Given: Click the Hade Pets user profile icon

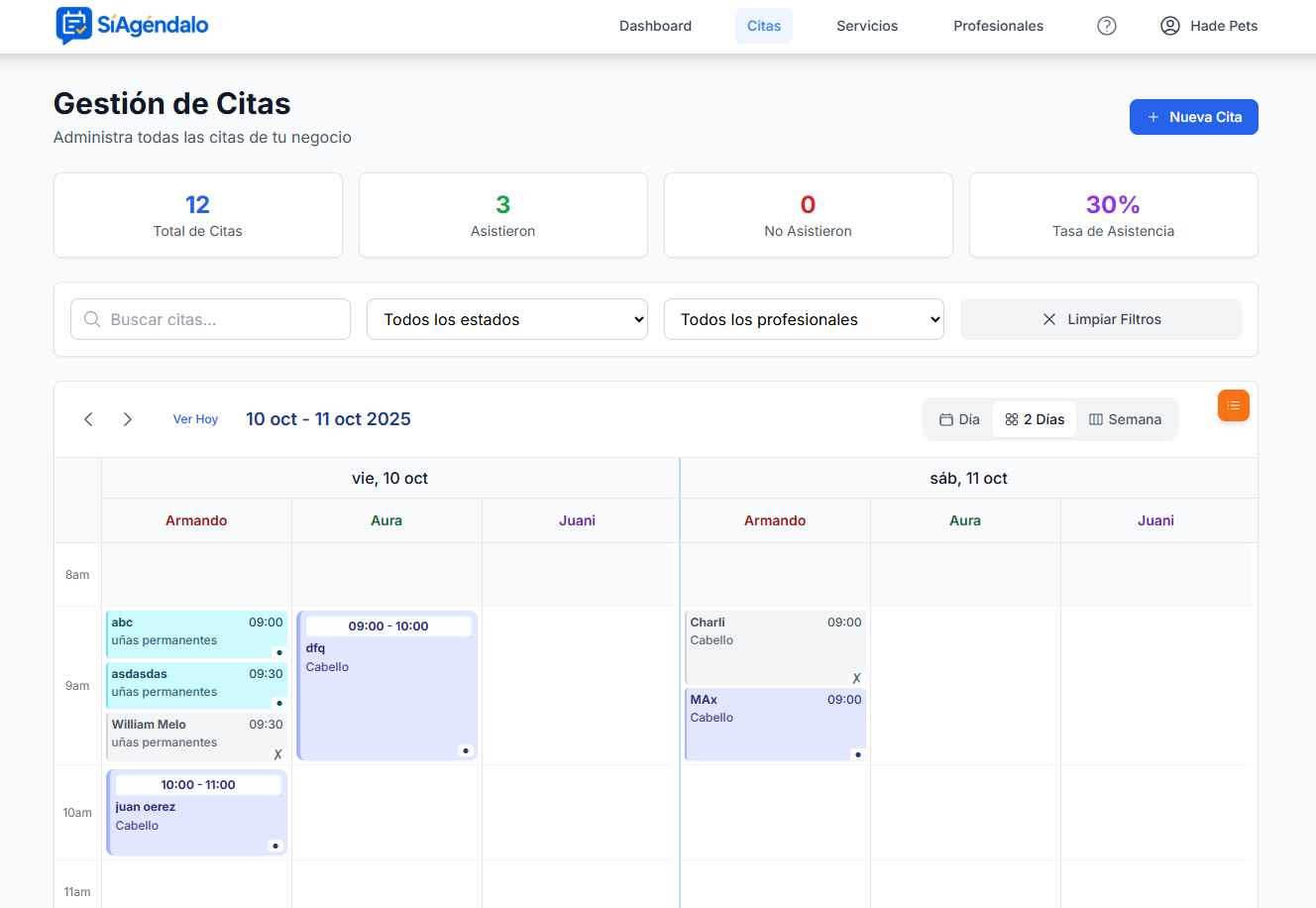Looking at the screenshot, I should click(x=1170, y=26).
